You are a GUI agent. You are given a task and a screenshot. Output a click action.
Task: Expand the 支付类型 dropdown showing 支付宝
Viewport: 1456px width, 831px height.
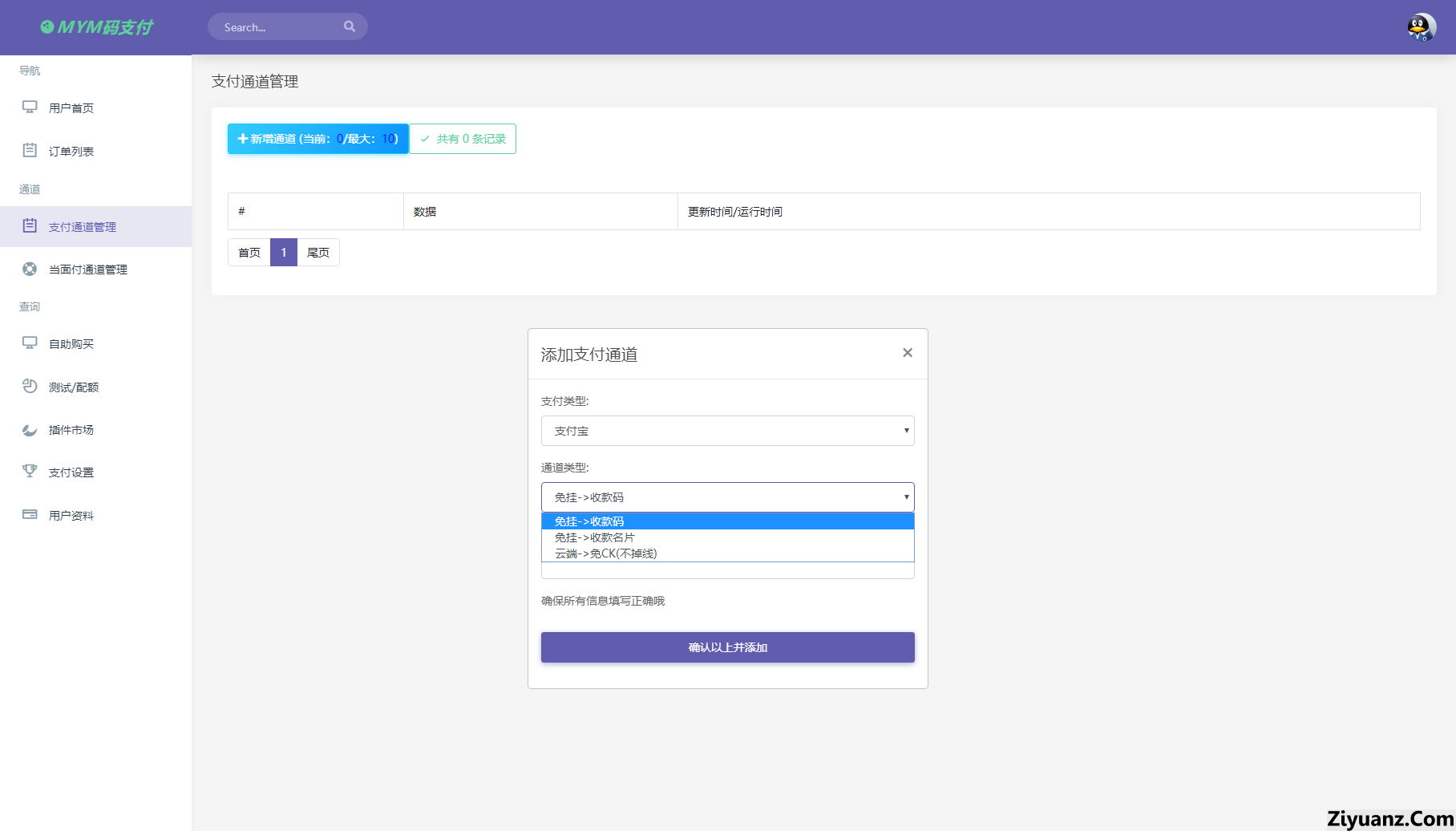pos(728,431)
